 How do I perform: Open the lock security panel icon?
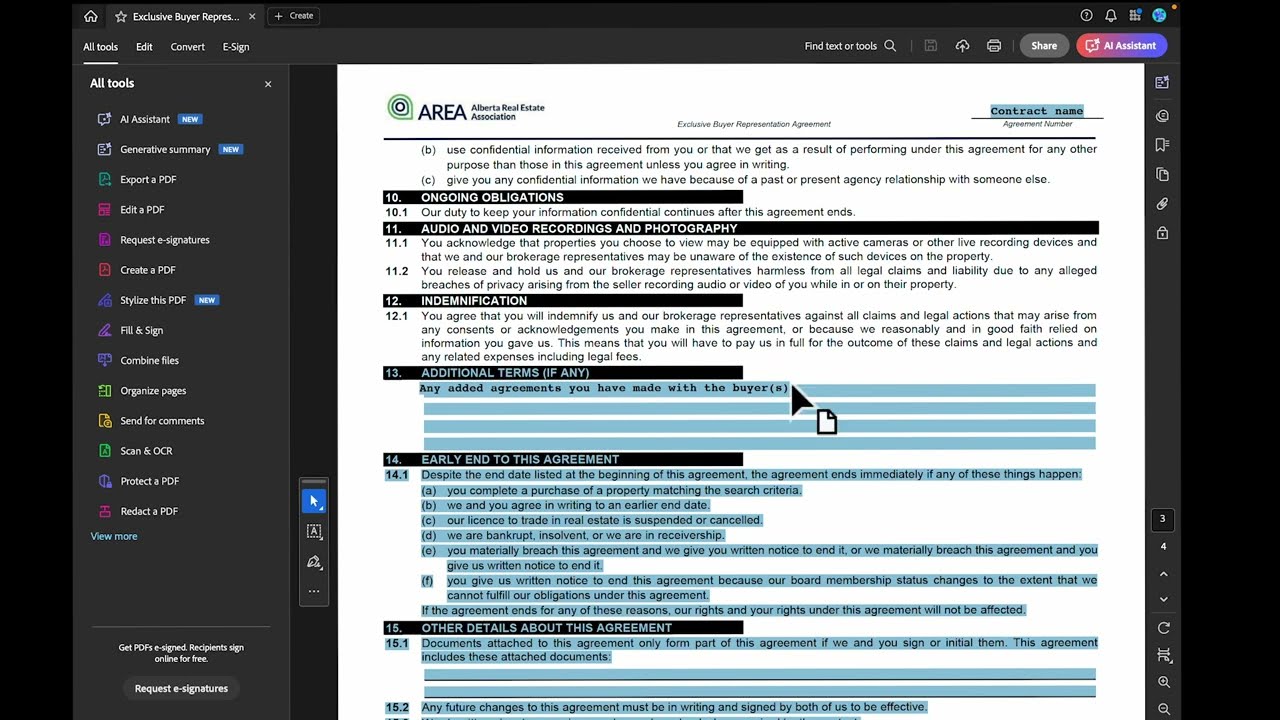pos(1162,233)
